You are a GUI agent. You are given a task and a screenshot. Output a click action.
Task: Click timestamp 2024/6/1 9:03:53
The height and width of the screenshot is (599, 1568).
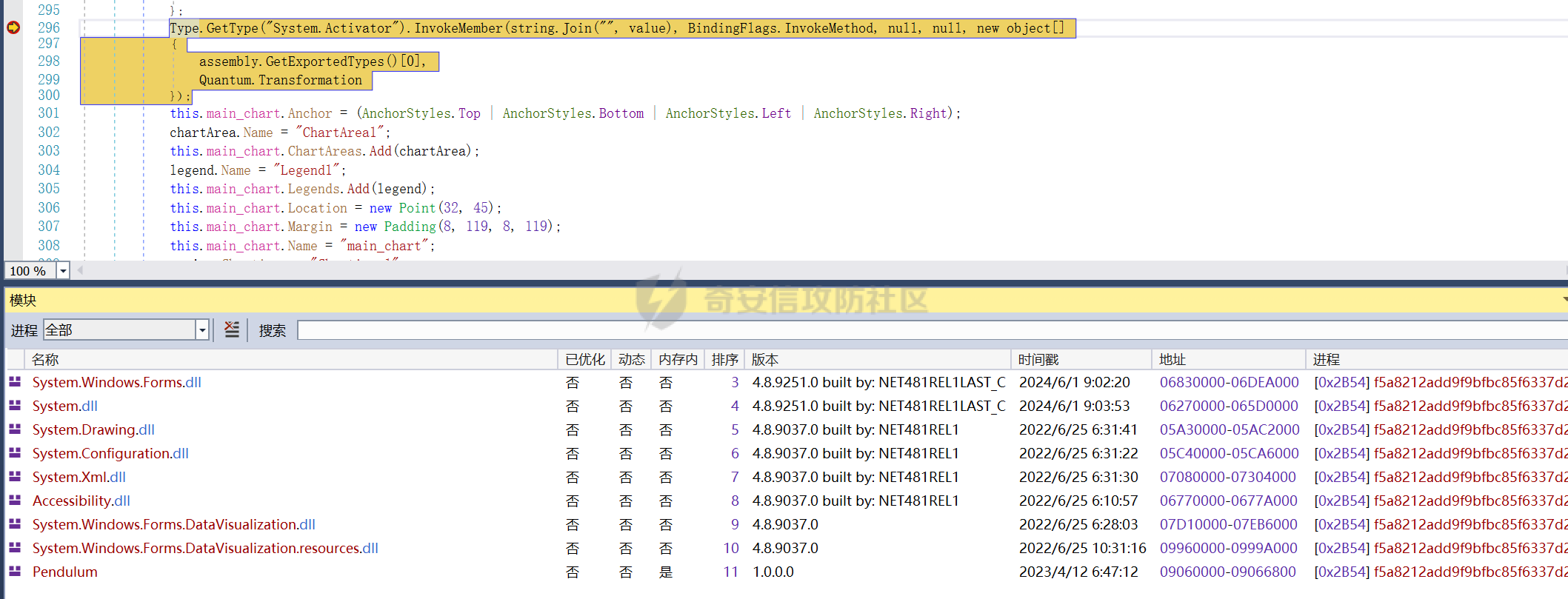click(1075, 406)
